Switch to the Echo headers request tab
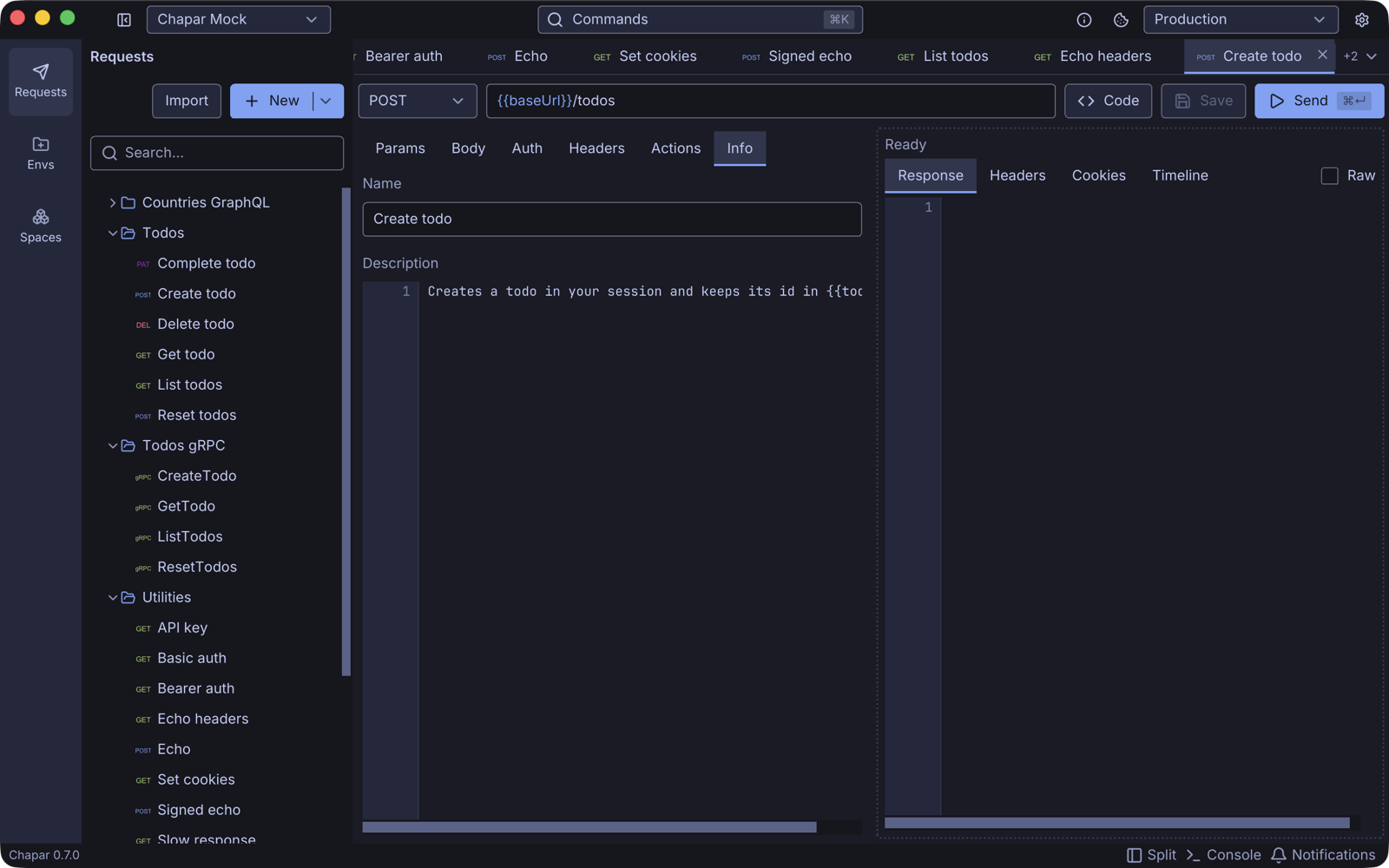The image size is (1389, 868). [x=1092, y=56]
